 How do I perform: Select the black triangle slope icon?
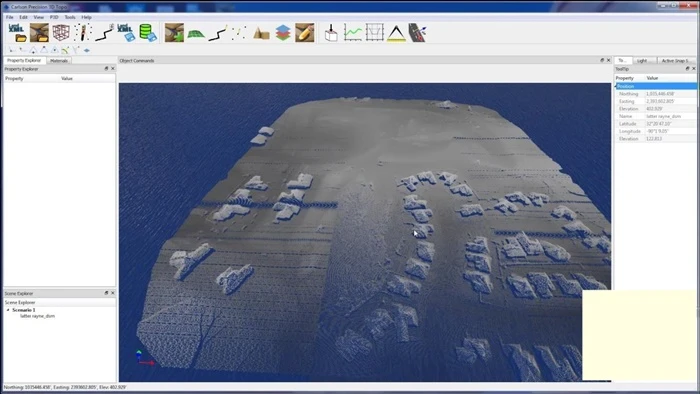coord(396,33)
